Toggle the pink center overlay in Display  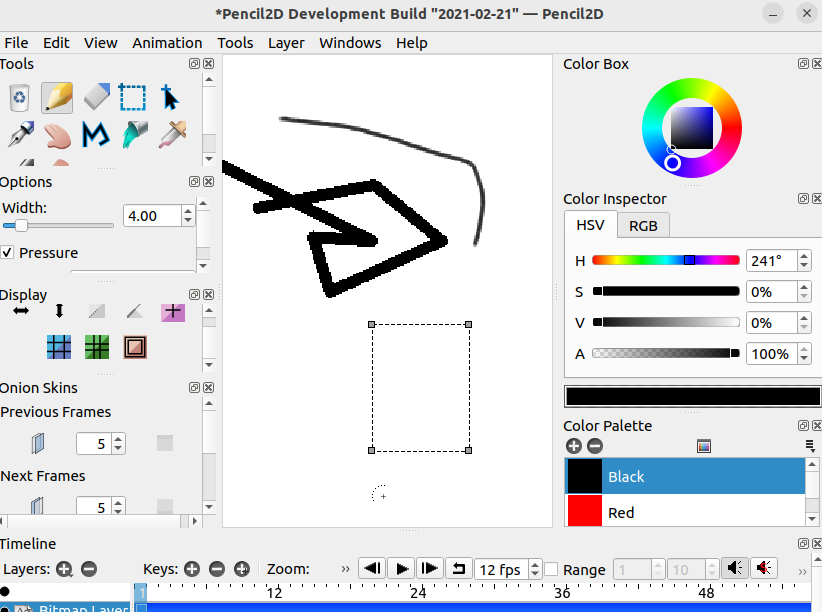point(172,312)
